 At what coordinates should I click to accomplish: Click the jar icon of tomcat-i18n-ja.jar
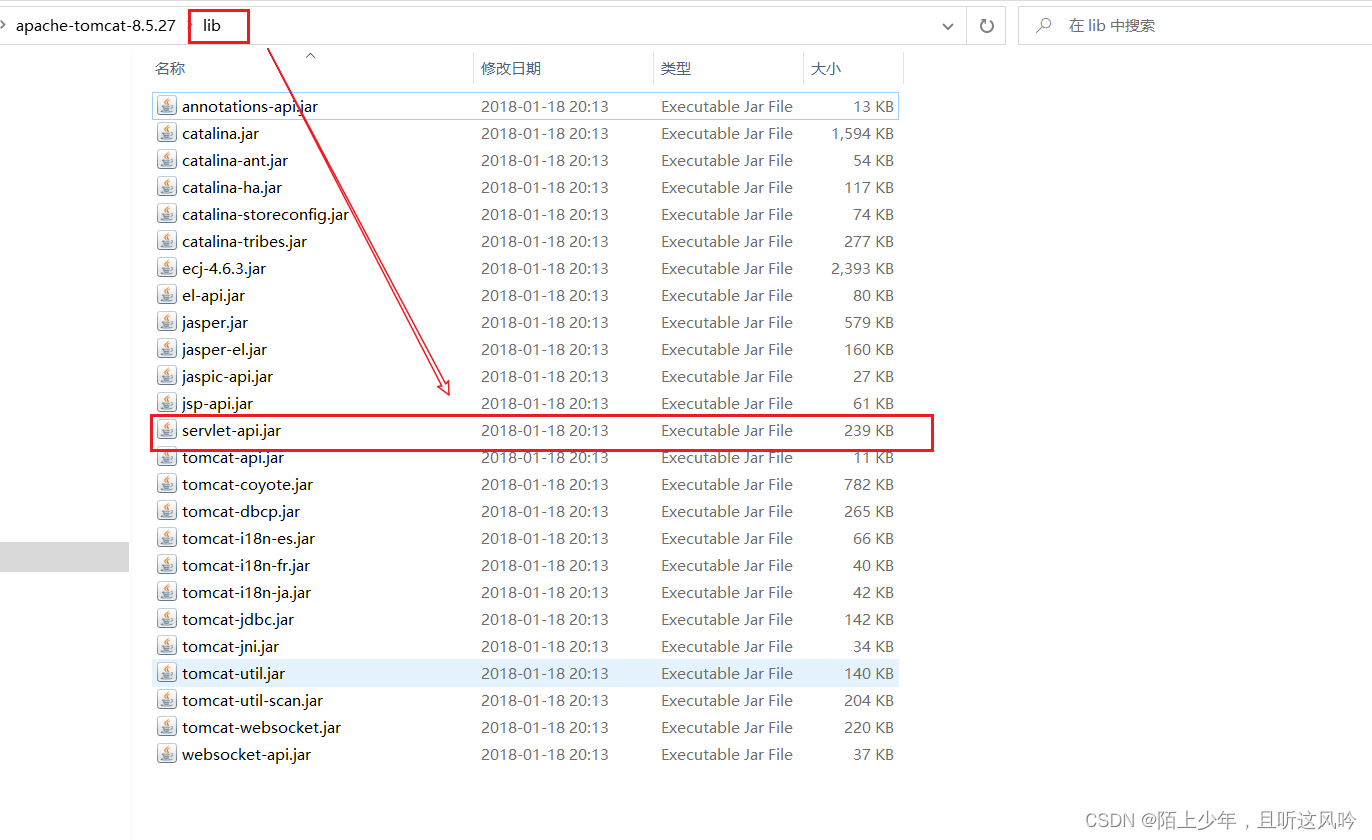tap(167, 592)
